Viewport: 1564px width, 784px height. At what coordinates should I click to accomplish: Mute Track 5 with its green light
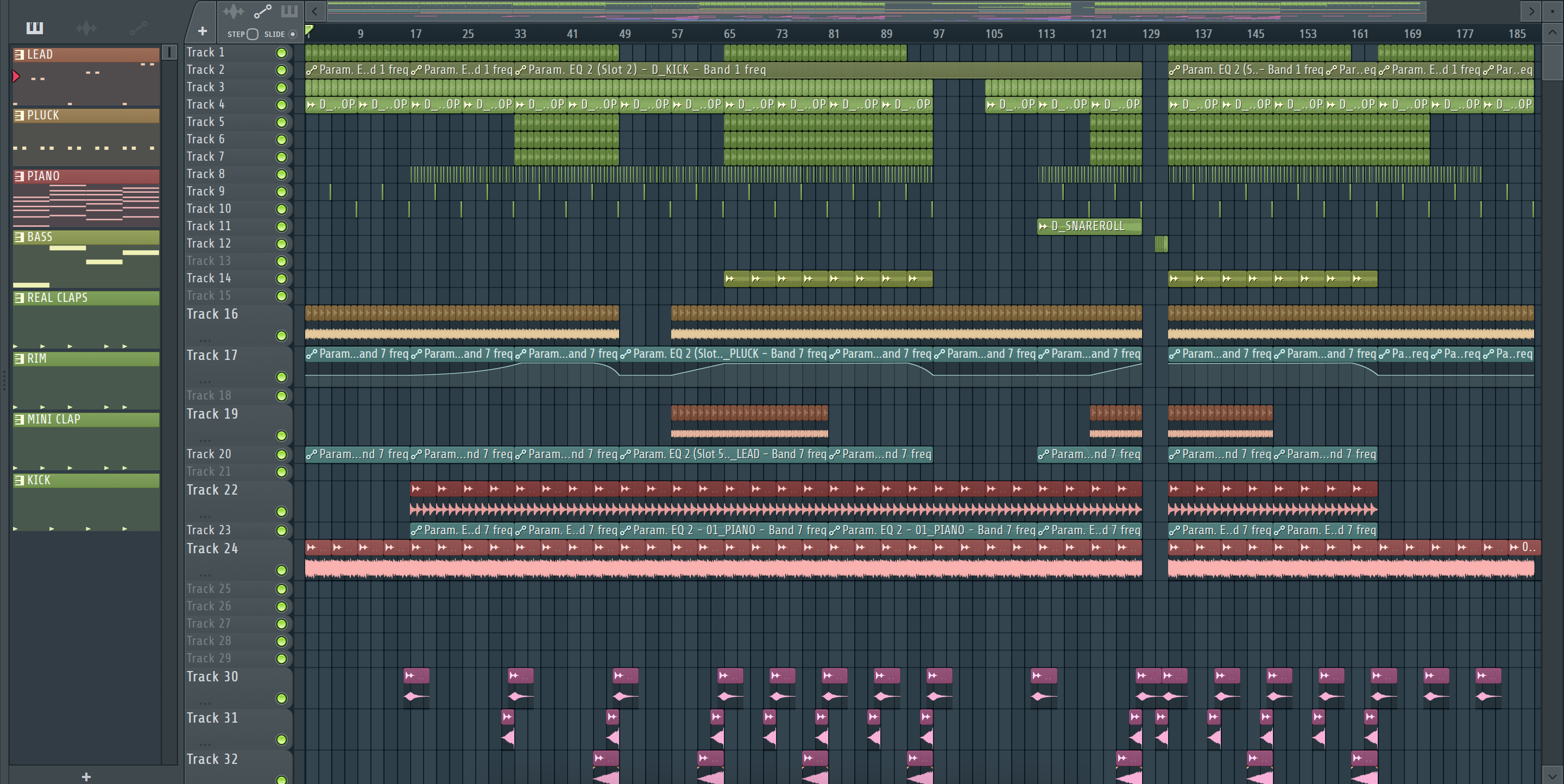point(281,123)
